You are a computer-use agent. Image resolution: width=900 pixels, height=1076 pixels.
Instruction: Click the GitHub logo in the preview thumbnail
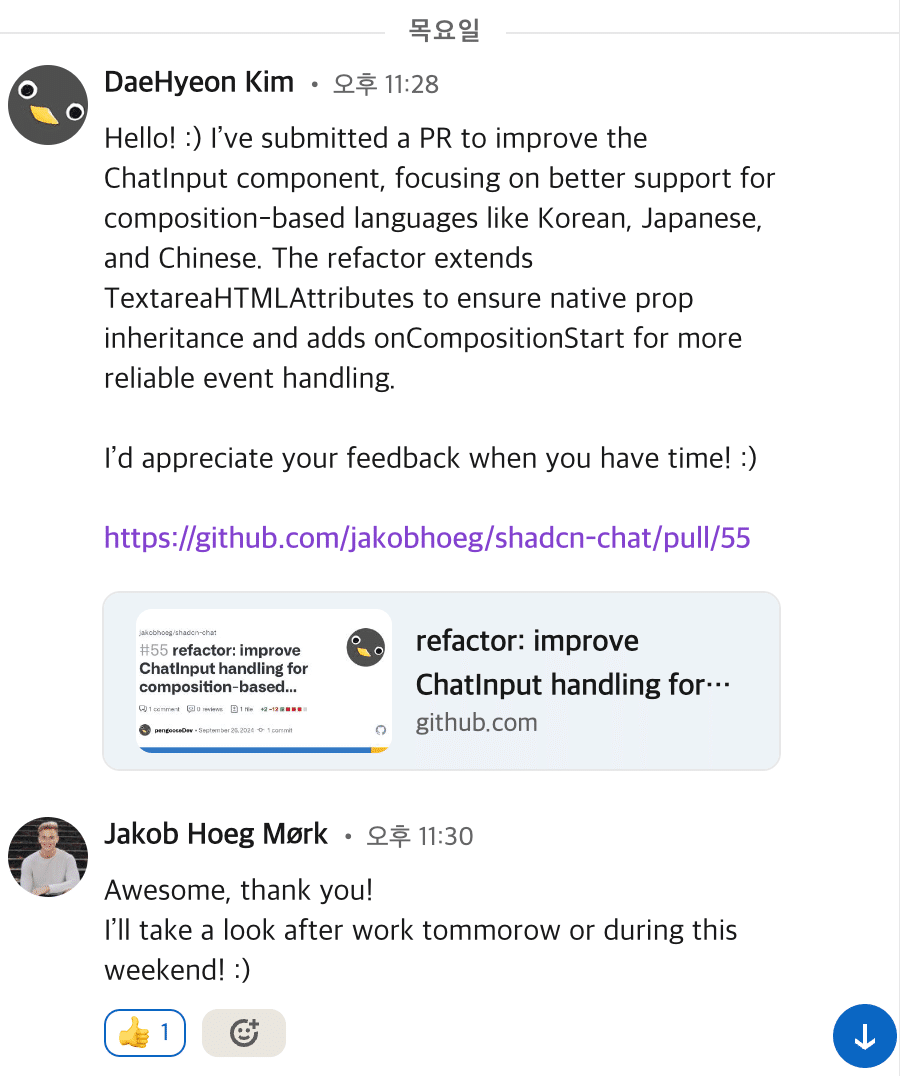pos(381,730)
